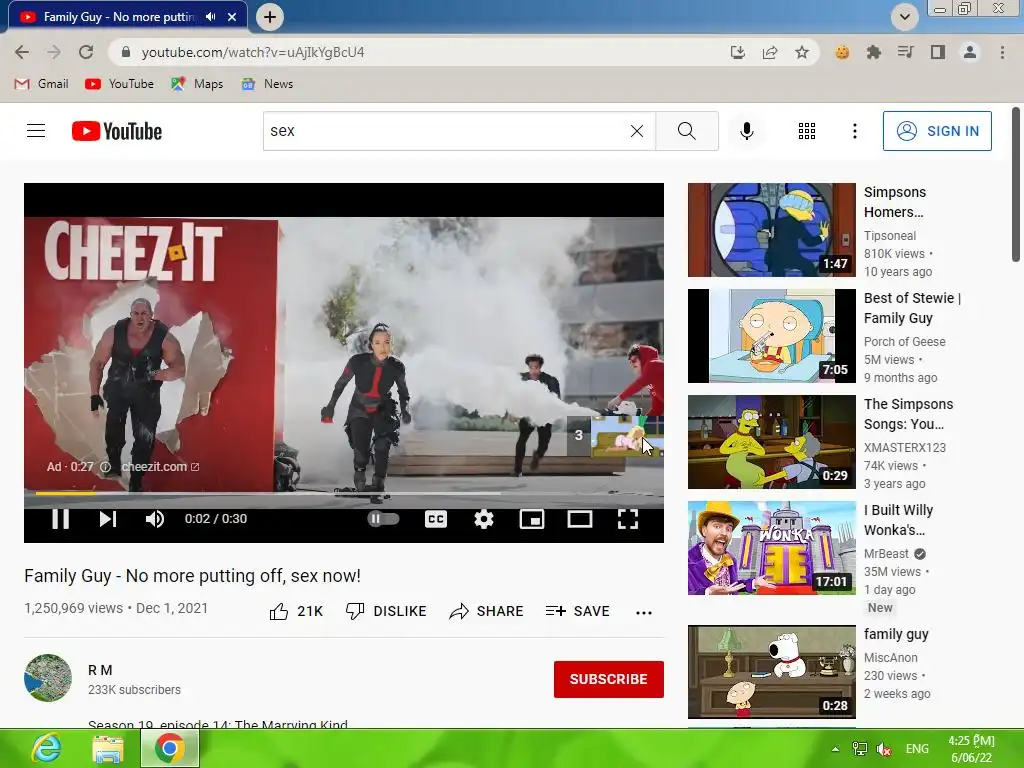The image size is (1024, 768).
Task: Open the Extensions puzzle icon
Action: 874,52
